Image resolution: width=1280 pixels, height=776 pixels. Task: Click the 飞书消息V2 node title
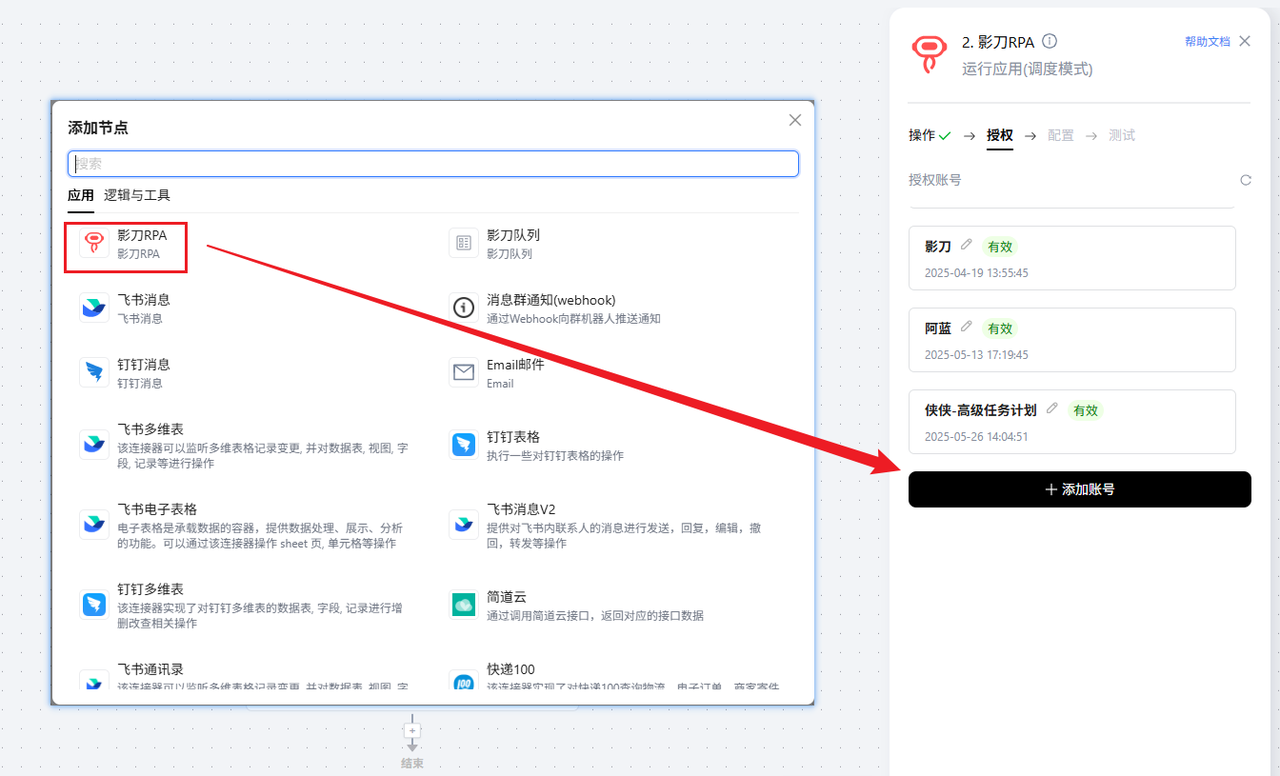point(520,509)
